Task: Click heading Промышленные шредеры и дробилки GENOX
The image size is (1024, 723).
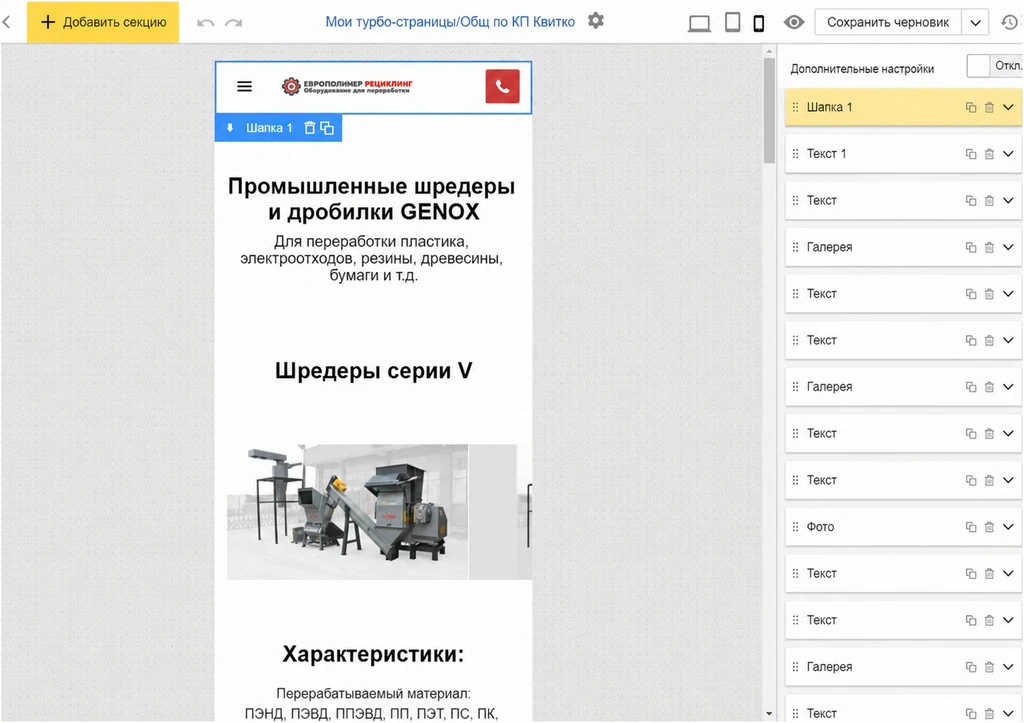Action: coord(372,199)
